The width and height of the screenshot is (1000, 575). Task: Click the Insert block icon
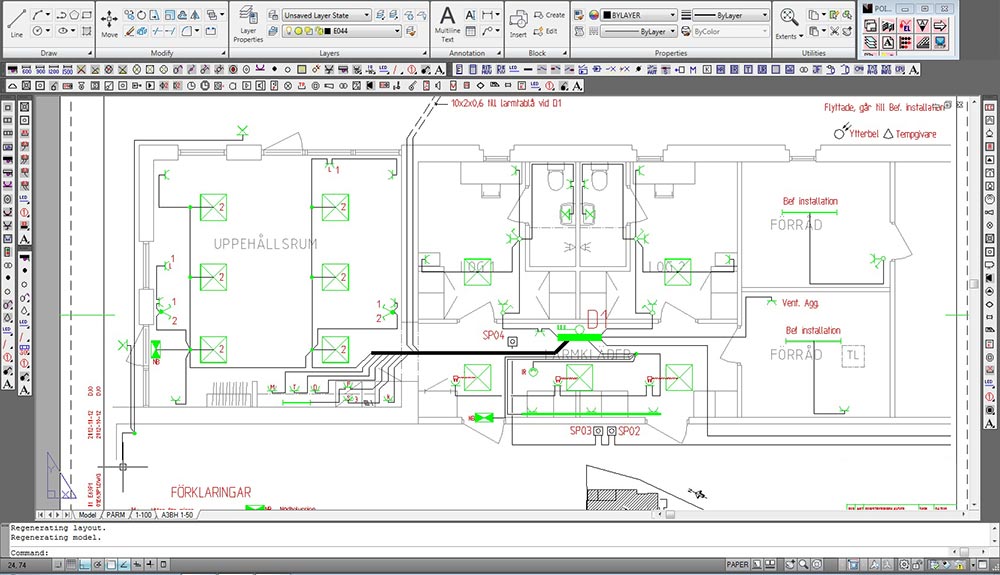tap(518, 24)
